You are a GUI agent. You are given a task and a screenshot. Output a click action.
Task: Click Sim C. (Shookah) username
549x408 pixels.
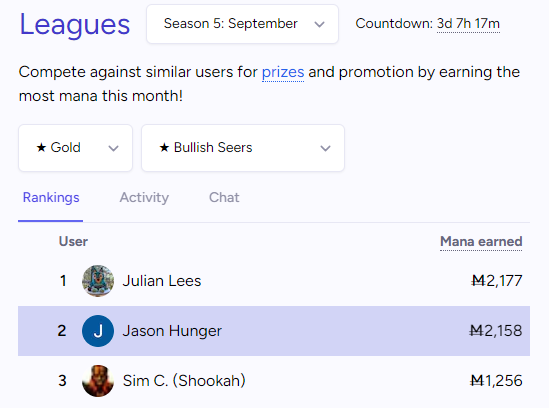[184, 381]
